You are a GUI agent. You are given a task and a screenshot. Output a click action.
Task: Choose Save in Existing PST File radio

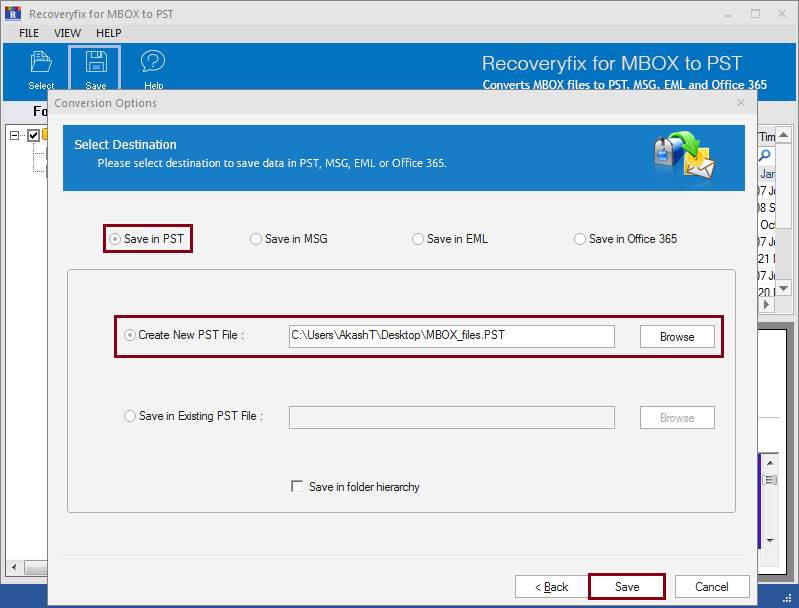point(130,416)
